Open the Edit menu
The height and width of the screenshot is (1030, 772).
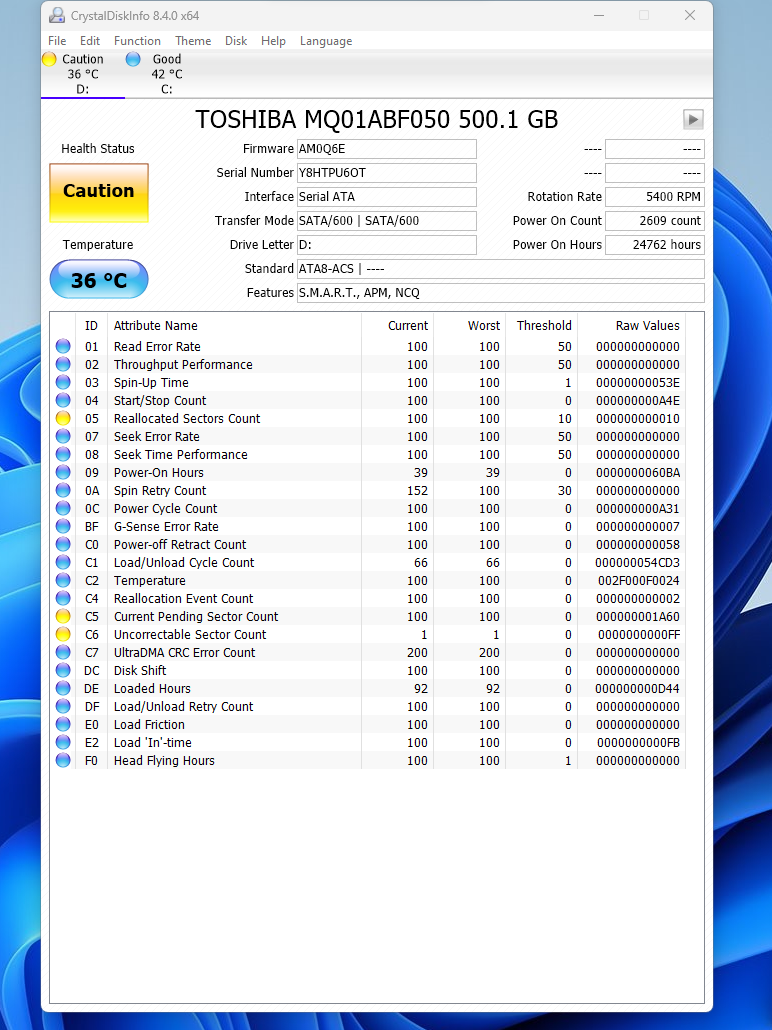tap(90, 41)
